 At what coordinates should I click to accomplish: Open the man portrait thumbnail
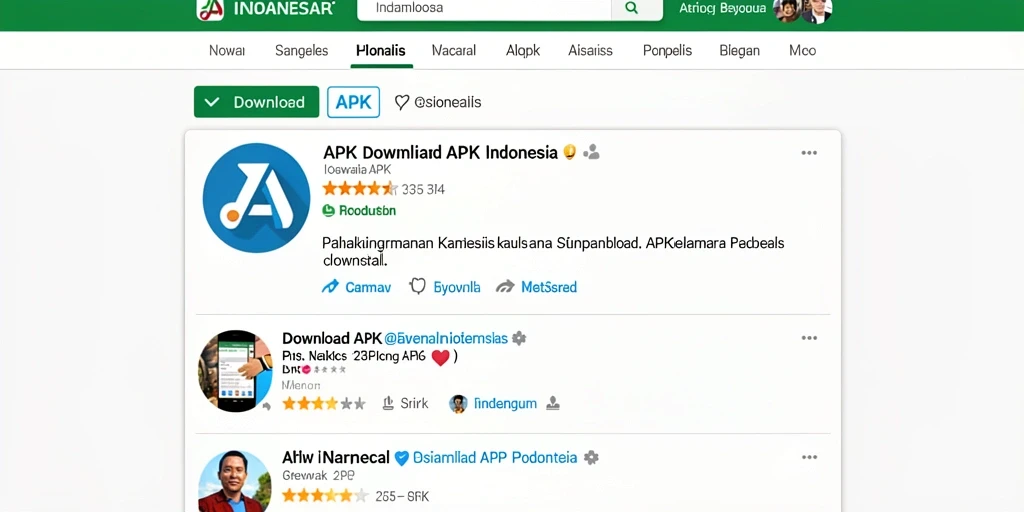234,482
